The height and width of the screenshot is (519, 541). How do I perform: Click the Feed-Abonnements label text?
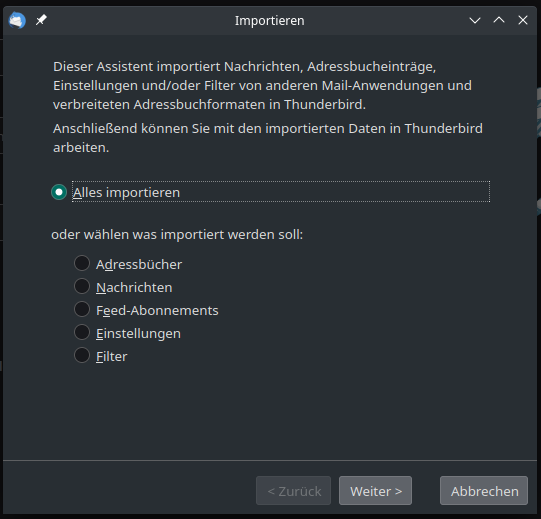[x=157, y=311]
